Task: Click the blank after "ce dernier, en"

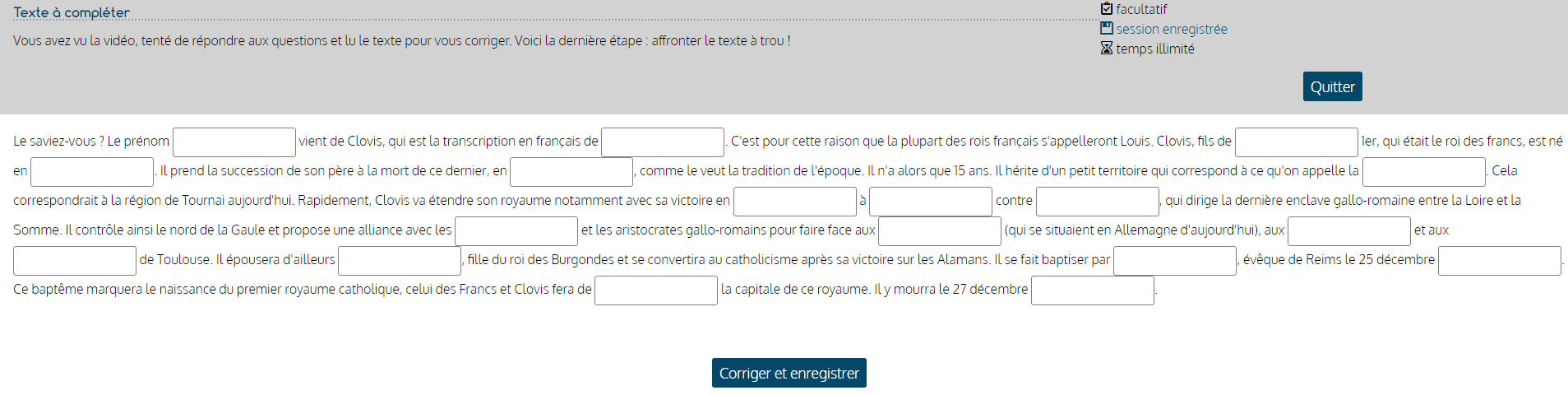Action: point(571,172)
